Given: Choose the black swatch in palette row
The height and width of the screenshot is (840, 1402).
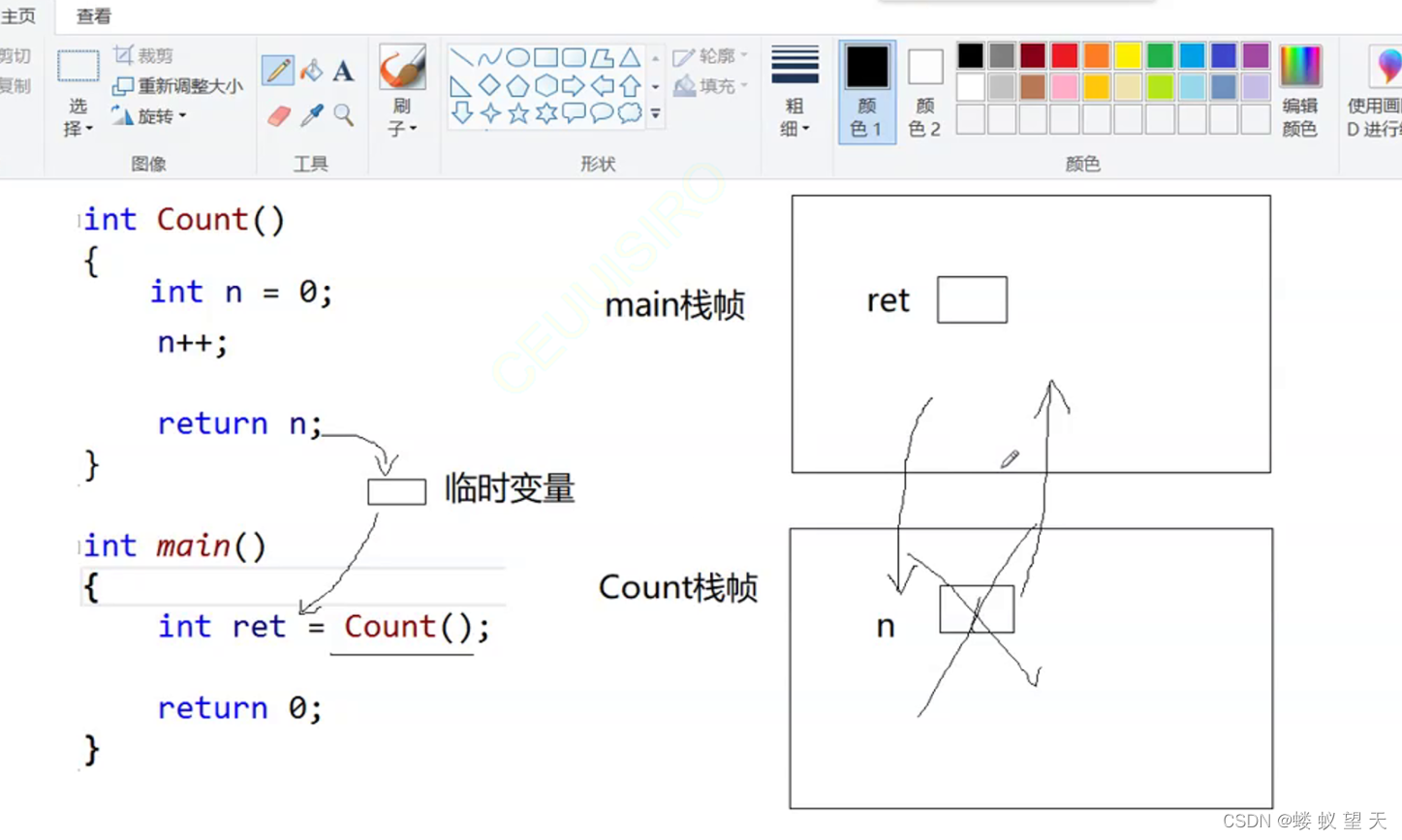Looking at the screenshot, I should [970, 55].
